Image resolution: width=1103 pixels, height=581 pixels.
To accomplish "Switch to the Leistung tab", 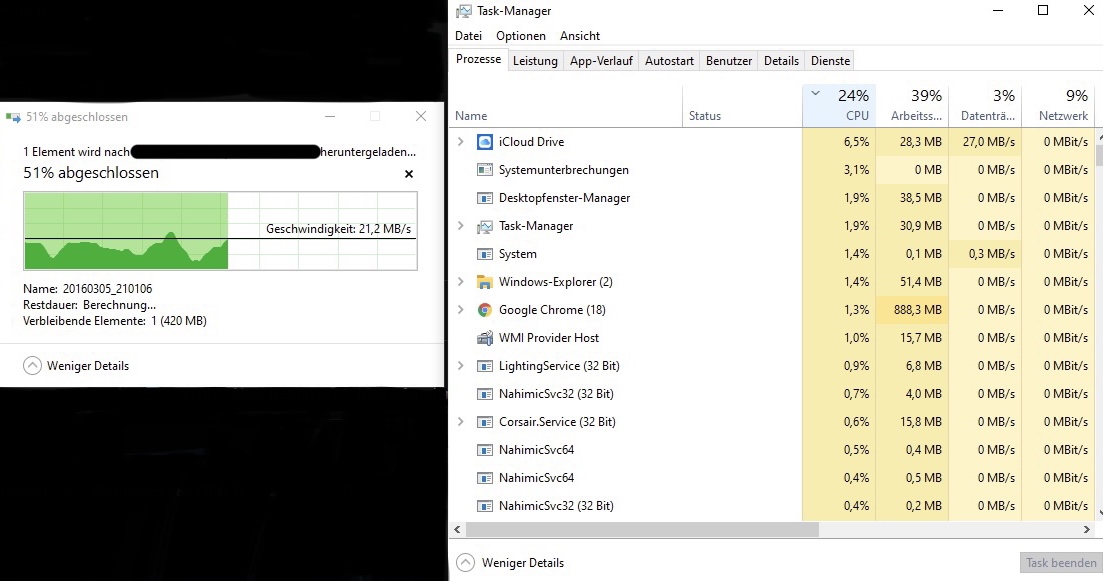I will point(535,61).
